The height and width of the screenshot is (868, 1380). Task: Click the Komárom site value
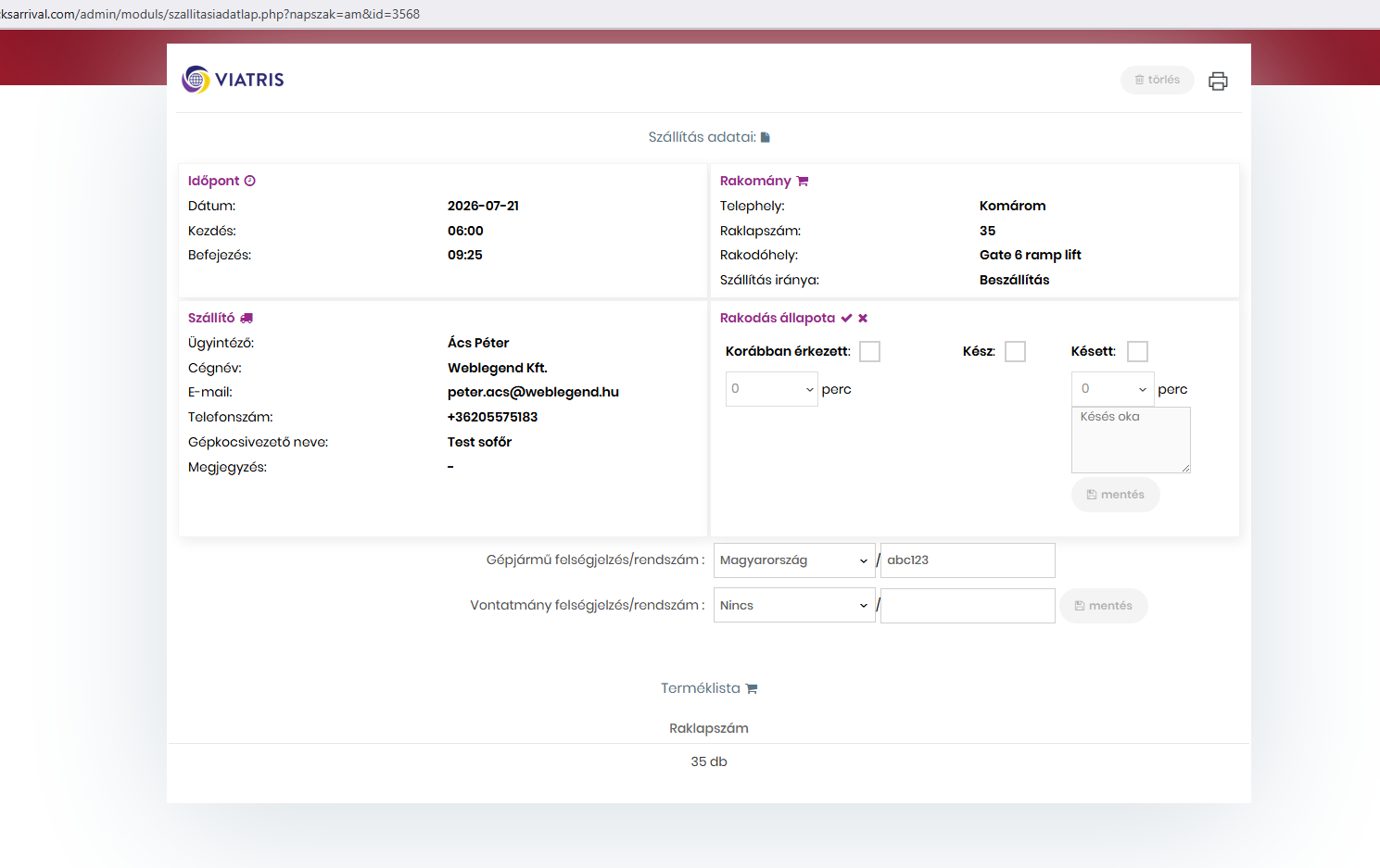(x=1012, y=206)
